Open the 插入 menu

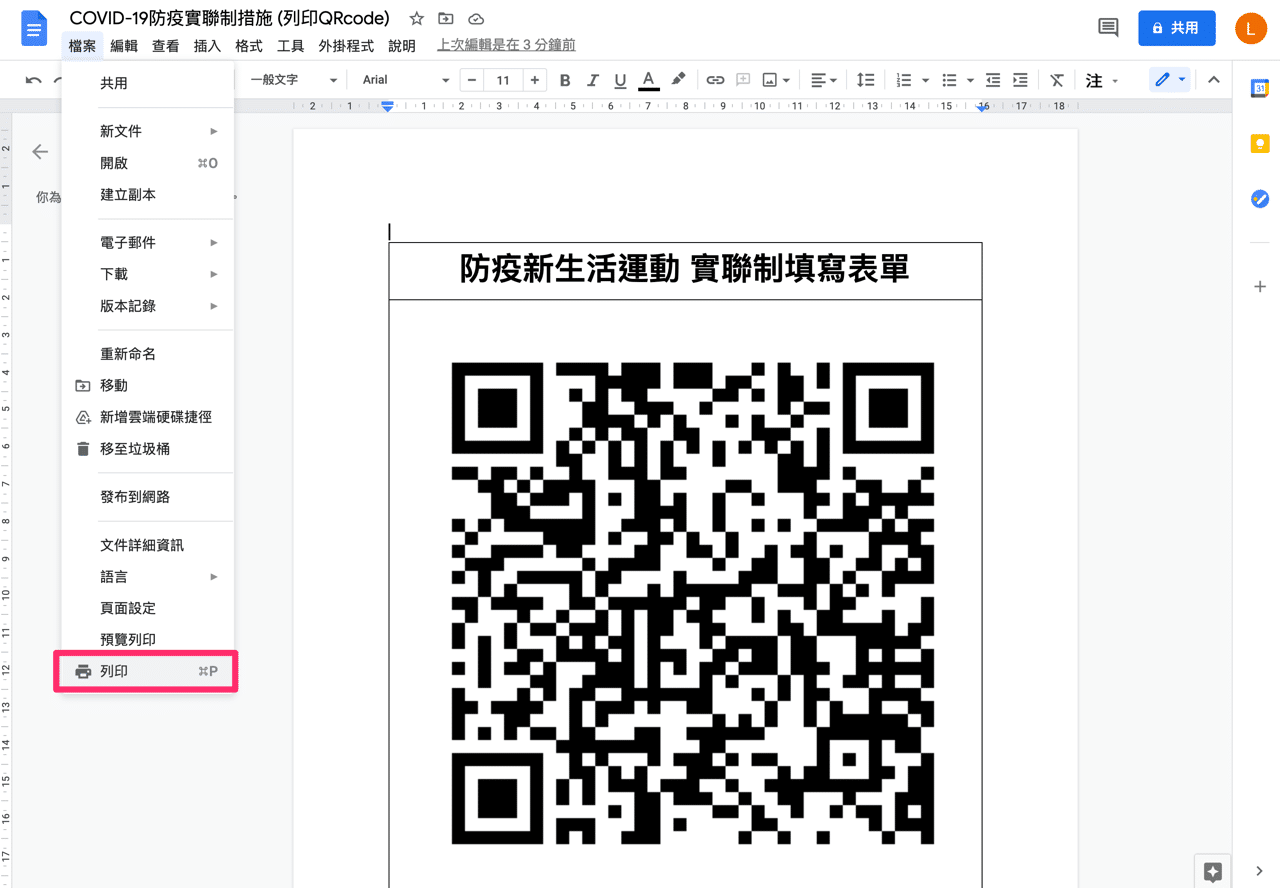tap(207, 46)
